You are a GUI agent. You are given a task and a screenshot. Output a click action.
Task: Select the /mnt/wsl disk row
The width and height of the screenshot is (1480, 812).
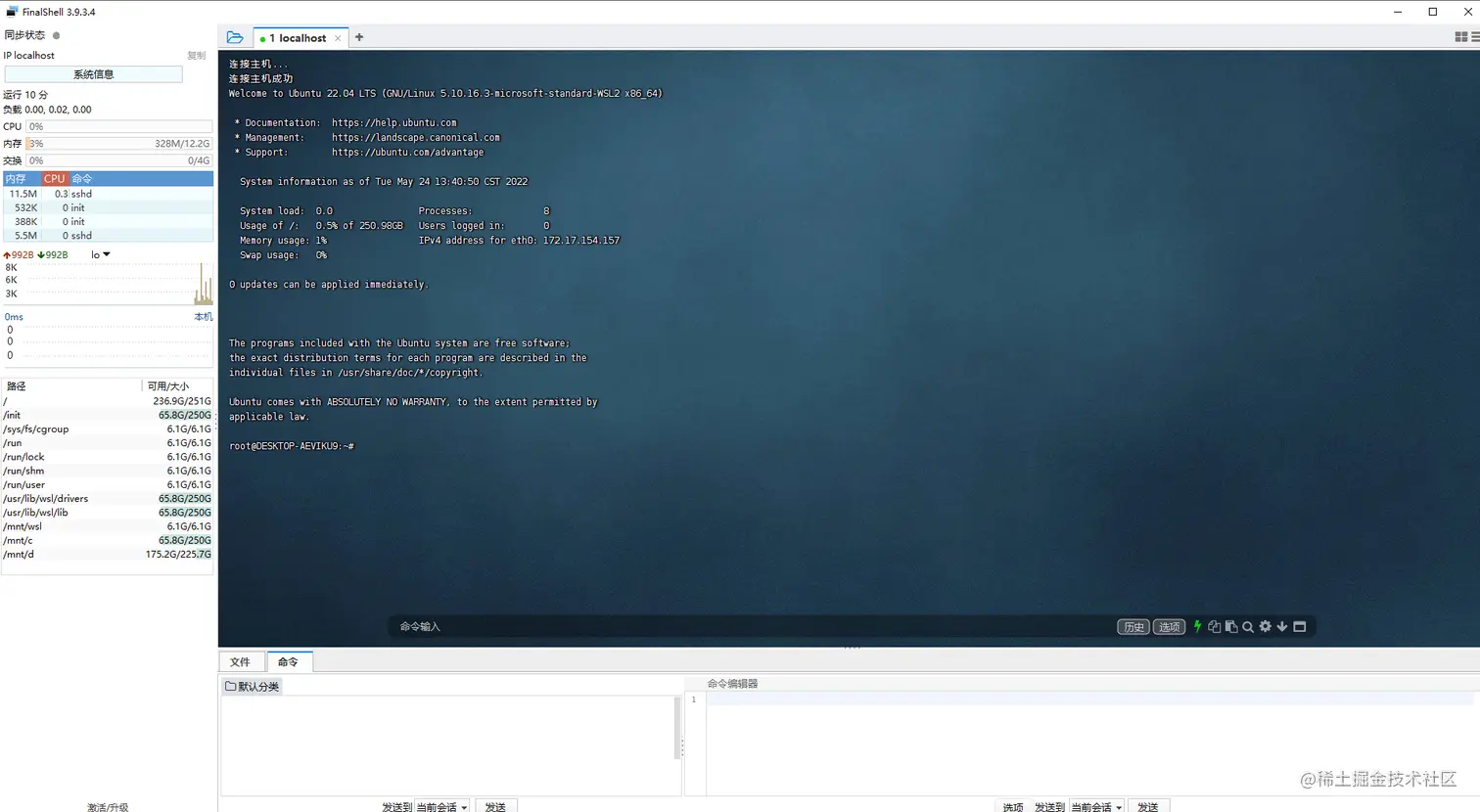coord(108,526)
